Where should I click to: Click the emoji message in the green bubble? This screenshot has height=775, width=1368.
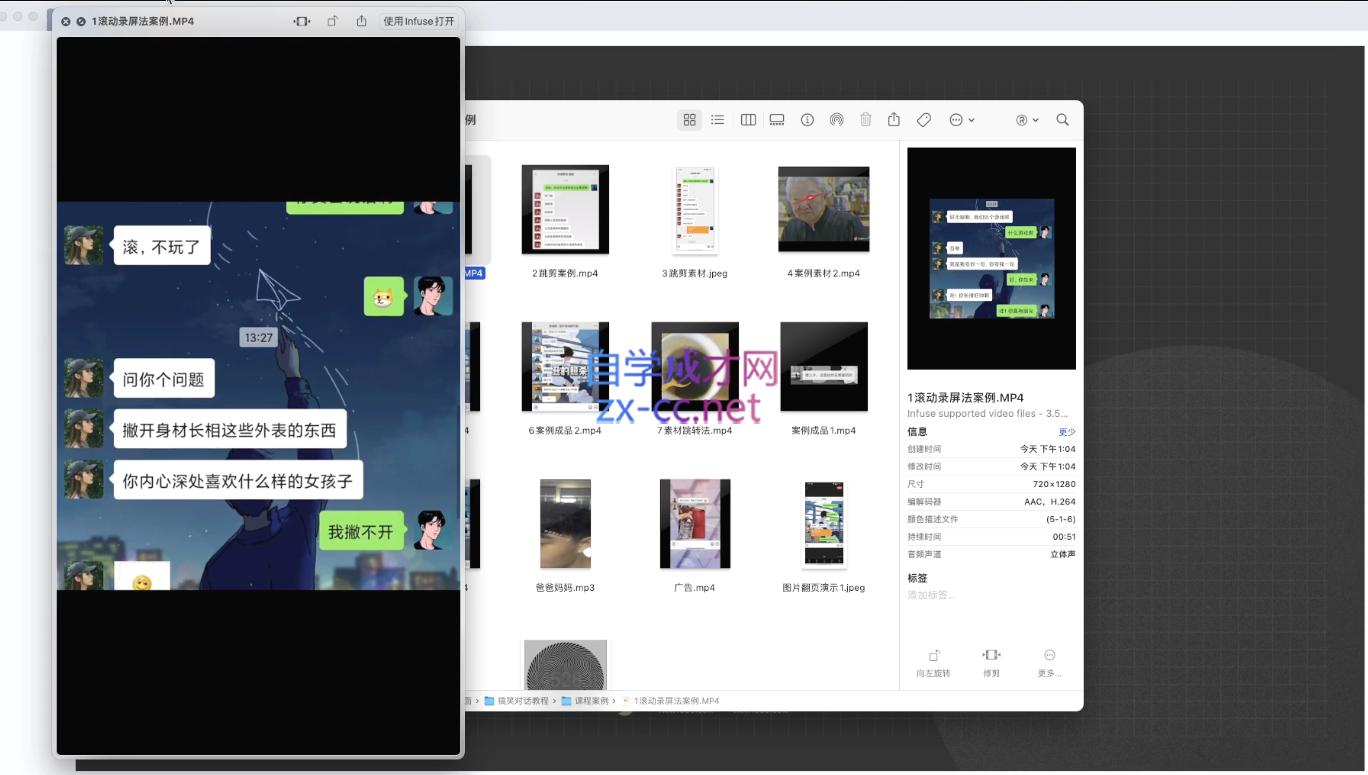(x=383, y=297)
